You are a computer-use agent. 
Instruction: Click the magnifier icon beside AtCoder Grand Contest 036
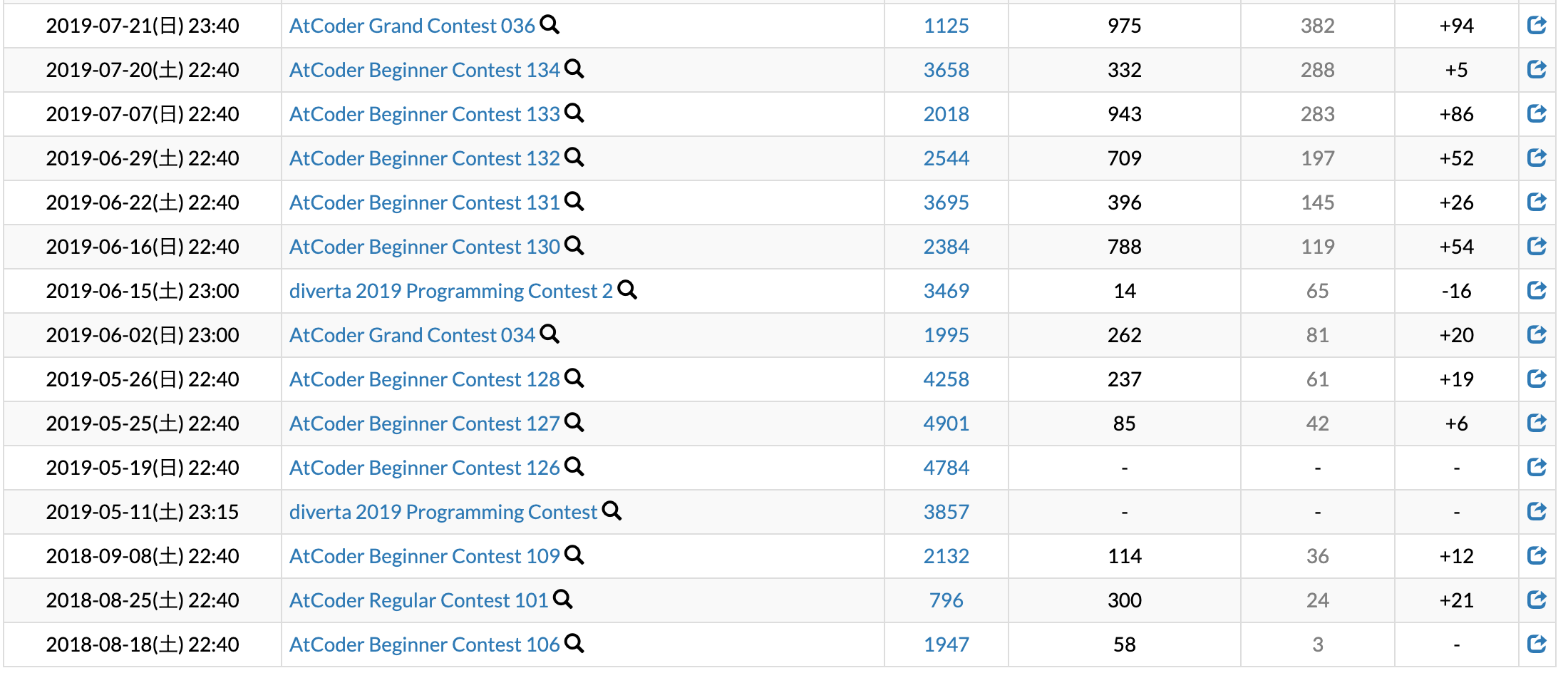[x=550, y=25]
